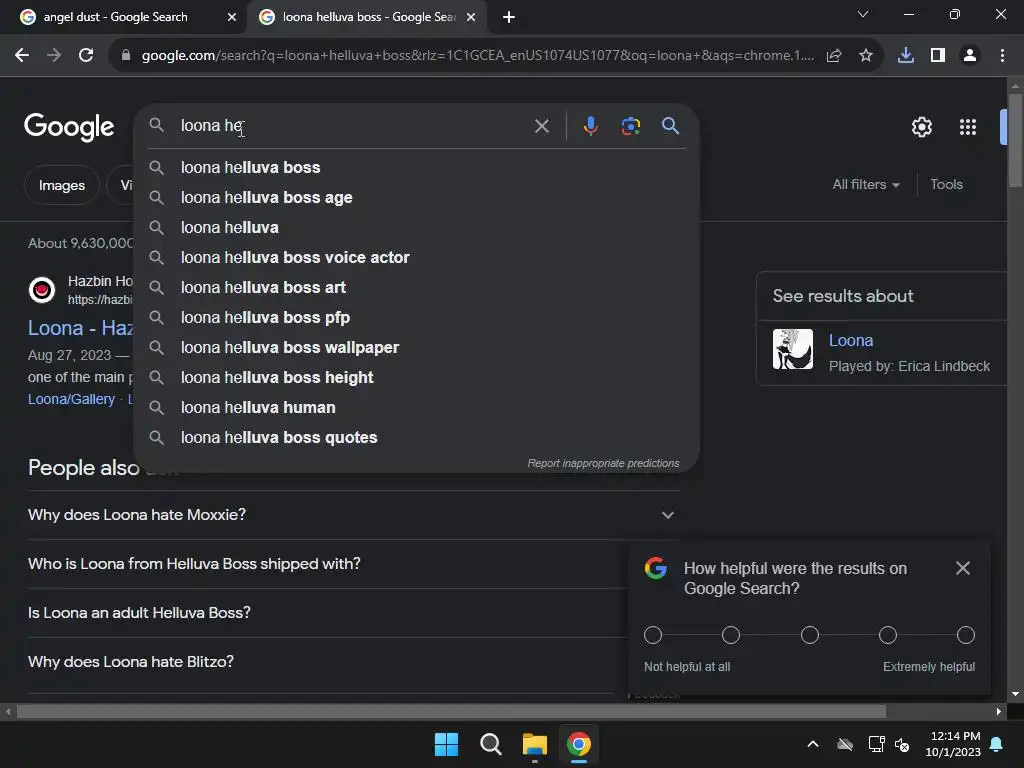Clear the search box text
Image resolution: width=1024 pixels, height=768 pixels.
541,126
